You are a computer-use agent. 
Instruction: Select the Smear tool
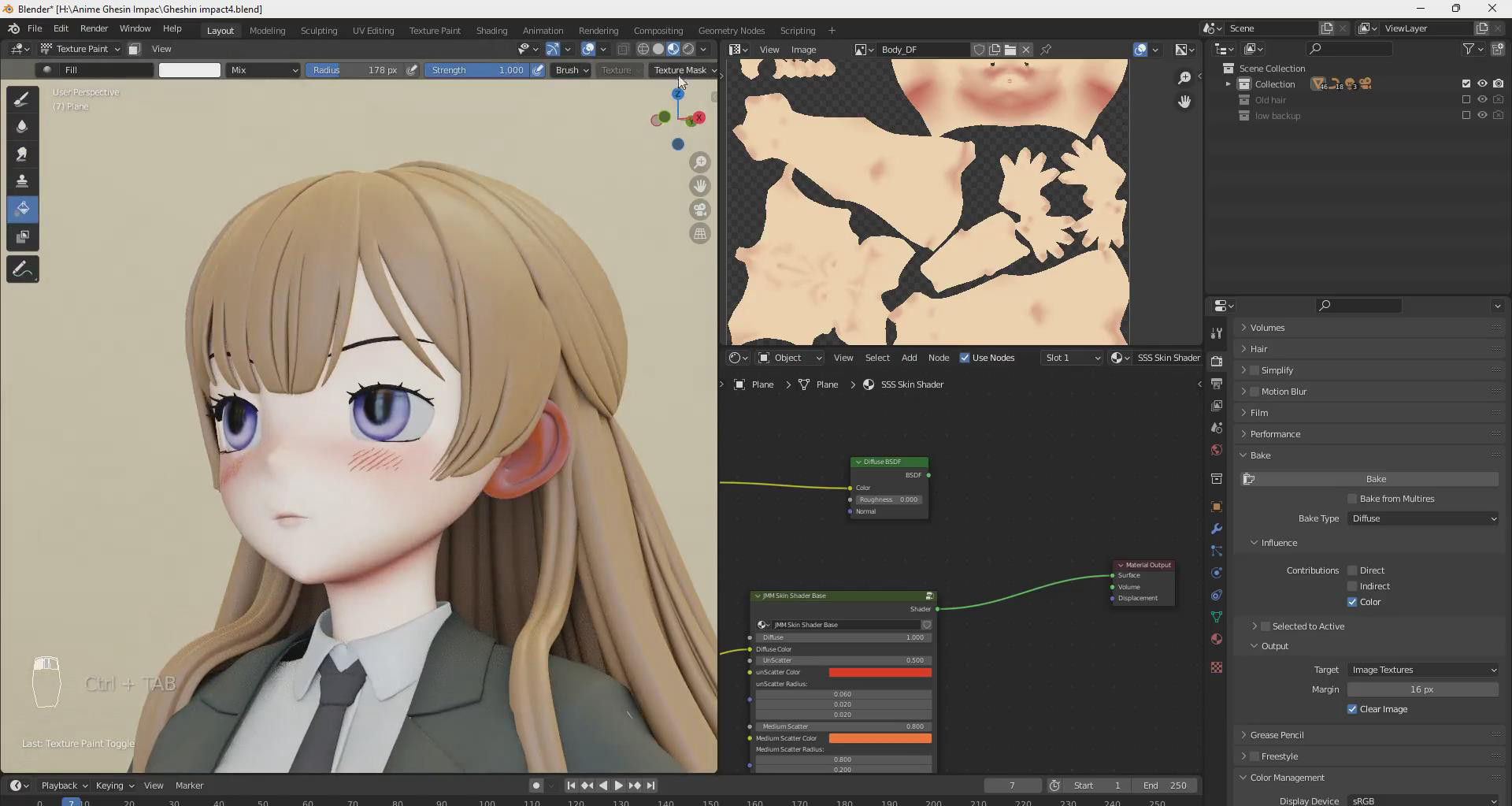tap(22, 154)
